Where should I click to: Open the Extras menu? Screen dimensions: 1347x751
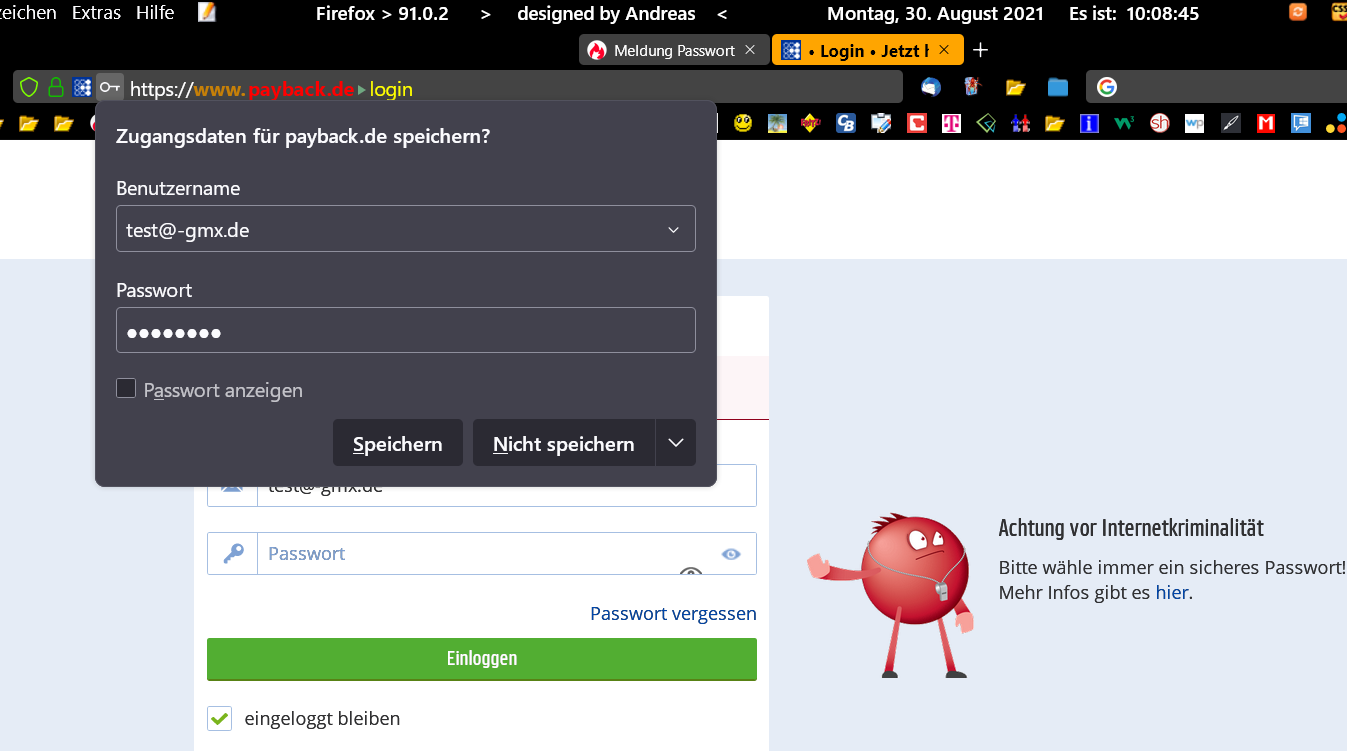[x=96, y=13]
